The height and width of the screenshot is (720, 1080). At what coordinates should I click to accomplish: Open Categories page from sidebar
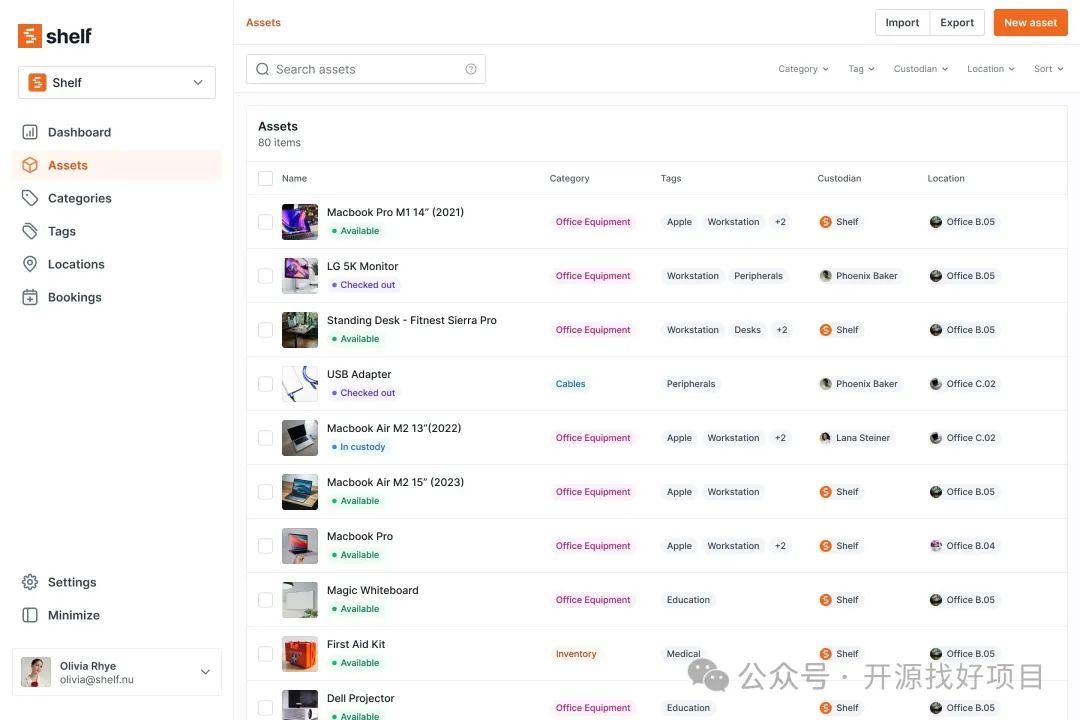coord(117,198)
